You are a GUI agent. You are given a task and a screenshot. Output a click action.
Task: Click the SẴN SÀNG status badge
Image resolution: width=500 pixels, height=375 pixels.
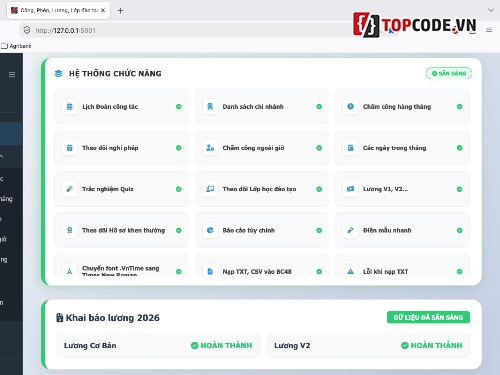click(x=449, y=73)
